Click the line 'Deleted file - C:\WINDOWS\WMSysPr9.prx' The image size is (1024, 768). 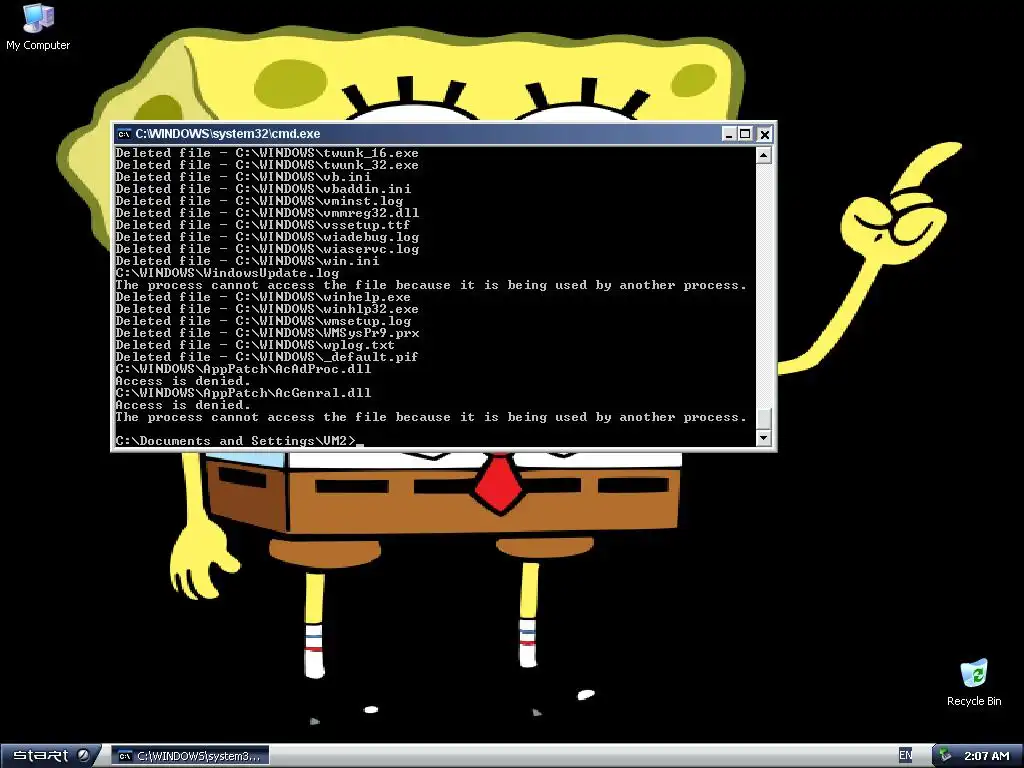tap(268, 333)
